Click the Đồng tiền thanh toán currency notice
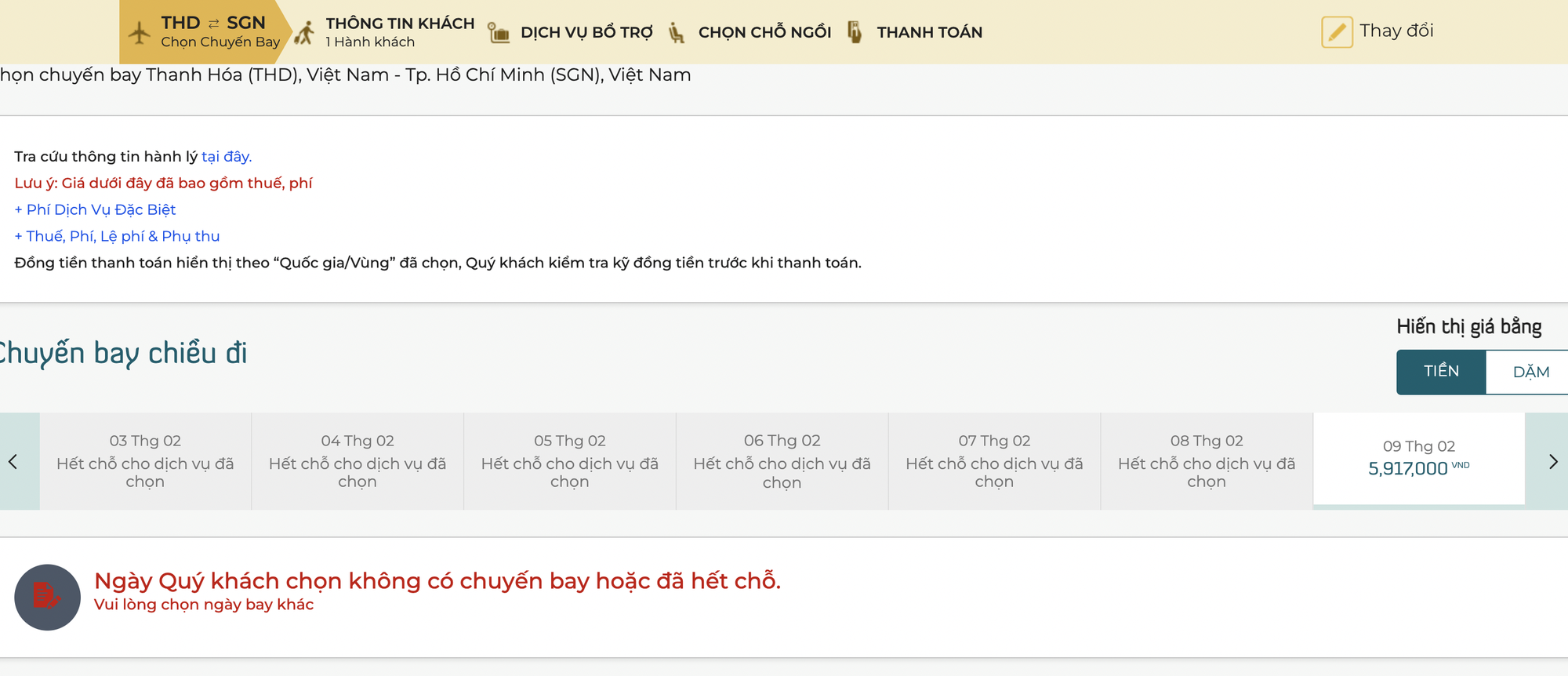1568x676 pixels. [x=437, y=263]
